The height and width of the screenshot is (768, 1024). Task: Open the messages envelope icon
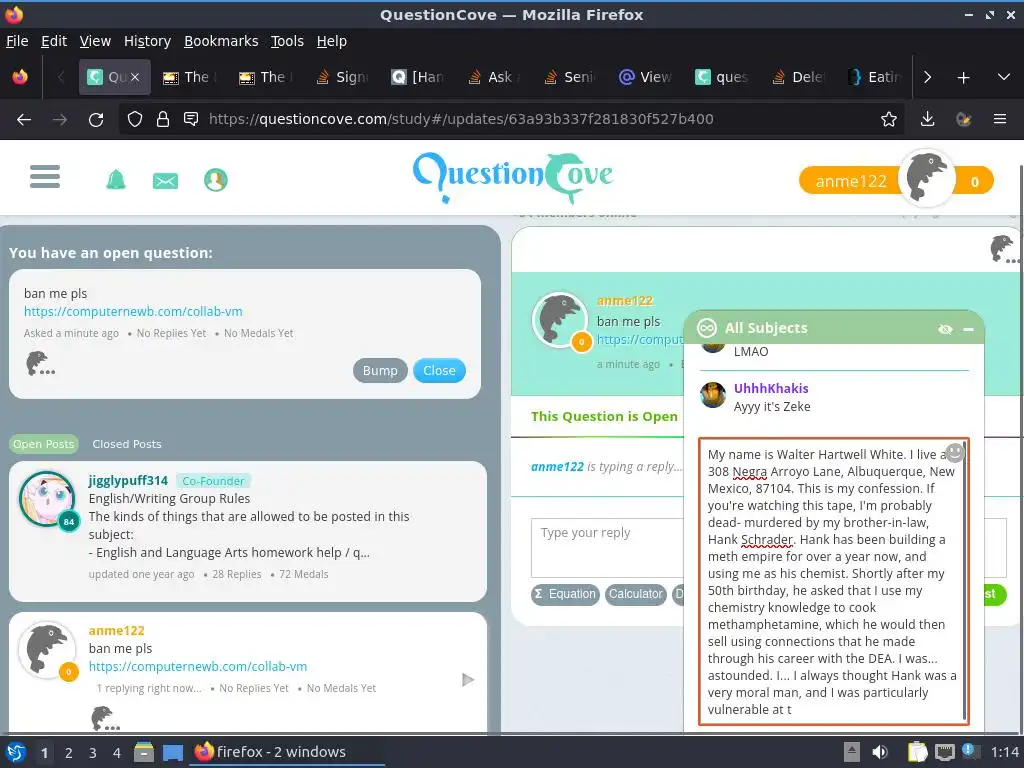click(x=165, y=180)
